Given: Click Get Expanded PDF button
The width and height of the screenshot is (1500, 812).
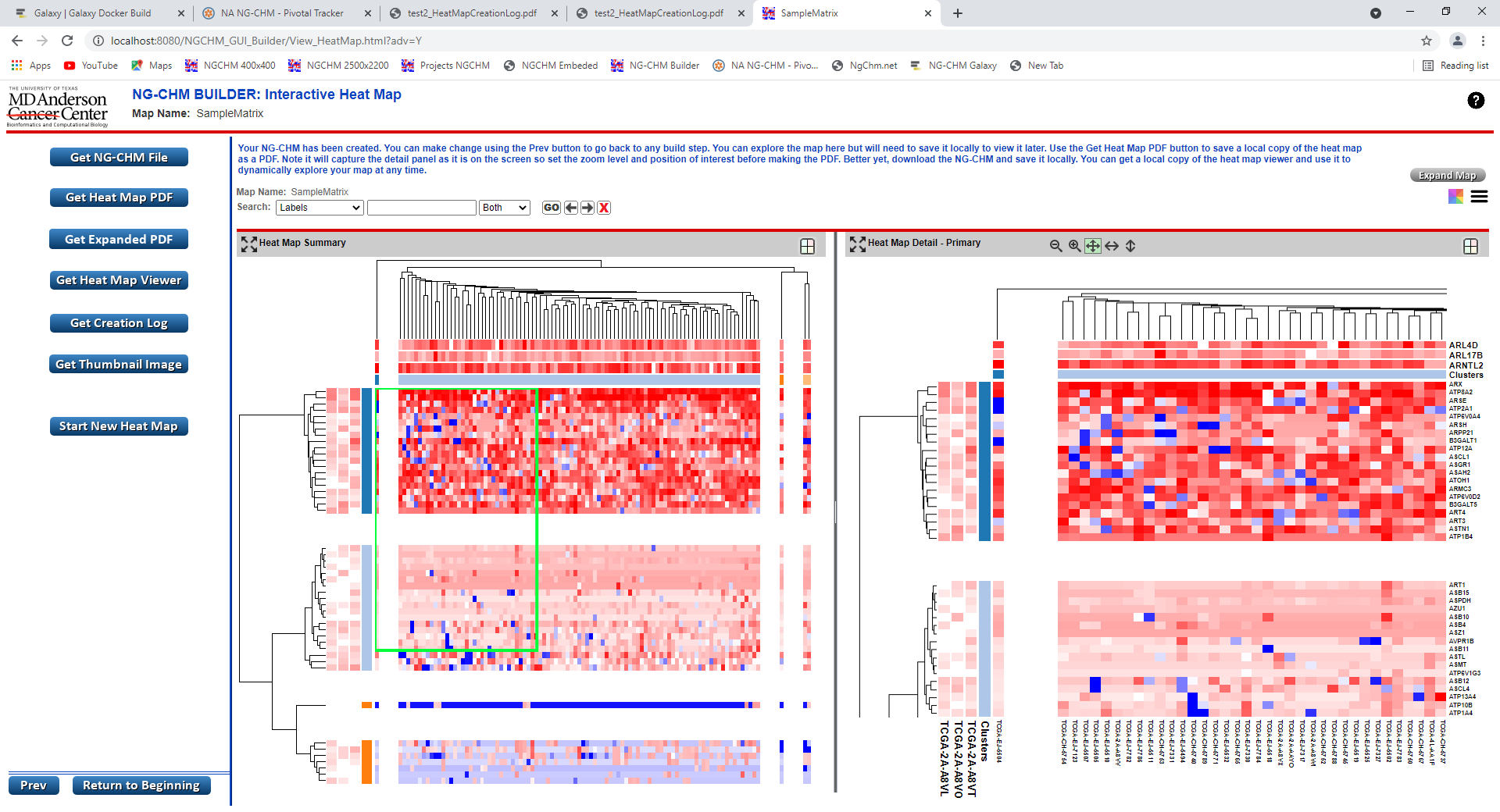Looking at the screenshot, I should pos(119,239).
